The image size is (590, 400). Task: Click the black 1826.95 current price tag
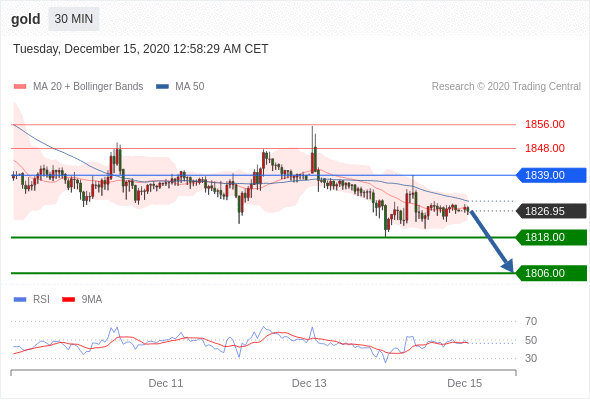click(x=551, y=211)
